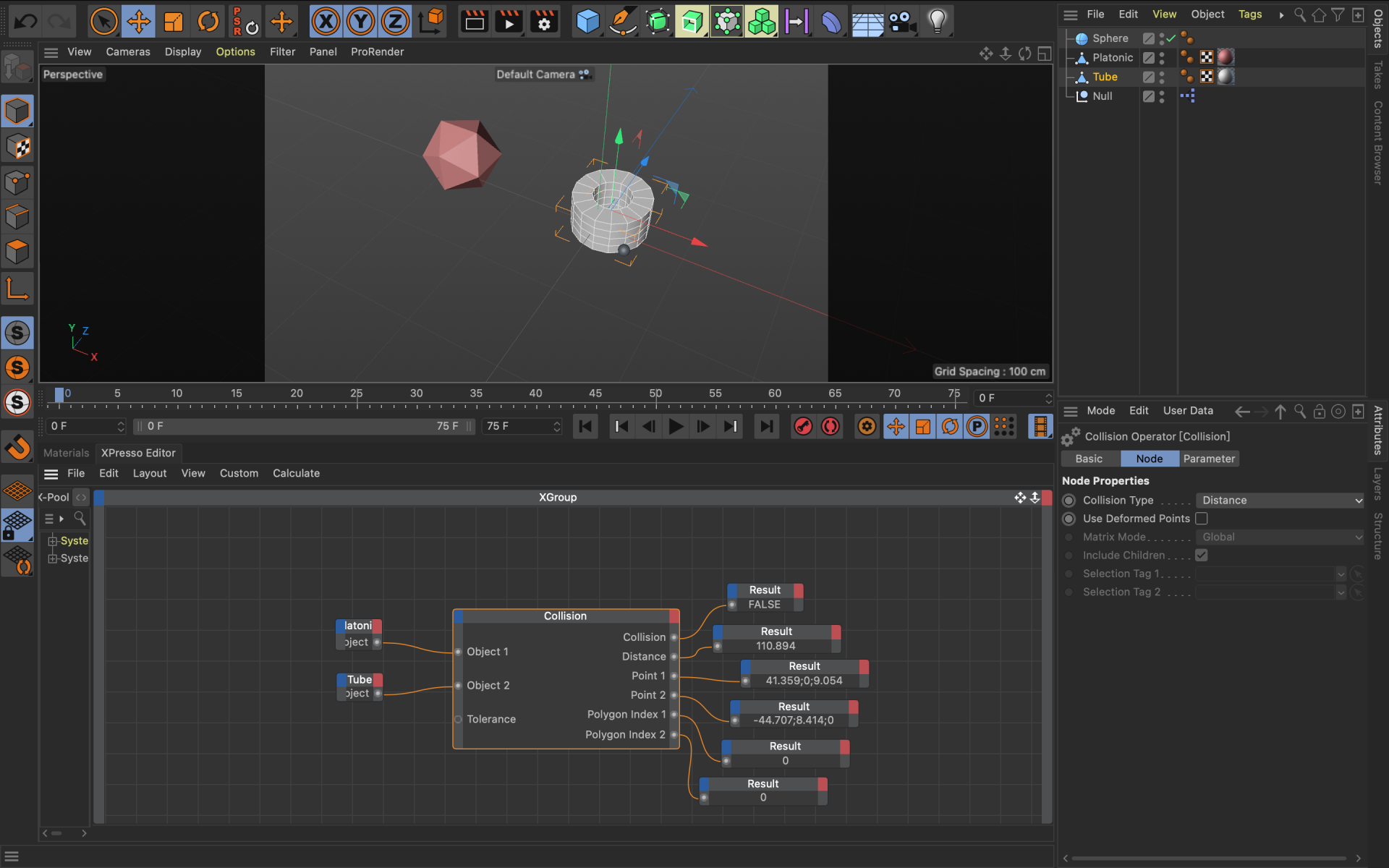Click the Record Active Objects keyframe button
Image resolution: width=1389 pixels, height=868 pixels.
[x=803, y=427]
